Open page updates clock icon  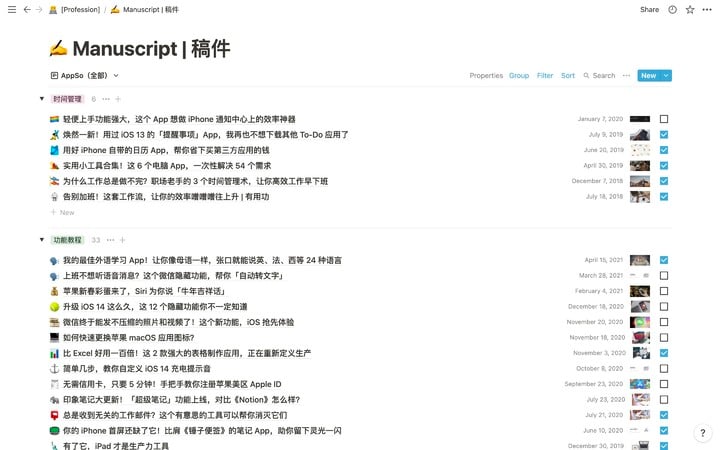click(x=672, y=10)
